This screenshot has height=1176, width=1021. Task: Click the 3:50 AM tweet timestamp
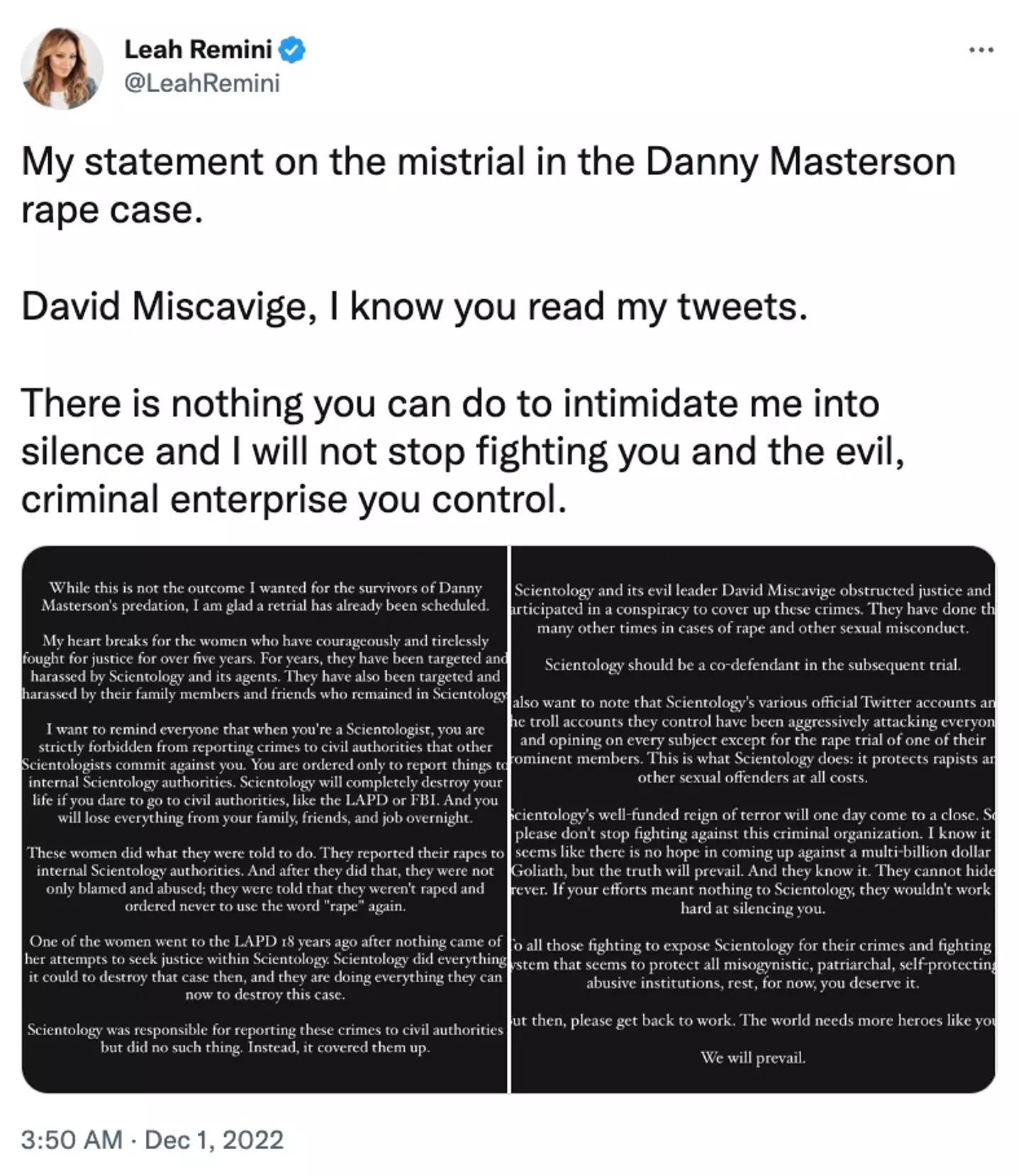71,1139
